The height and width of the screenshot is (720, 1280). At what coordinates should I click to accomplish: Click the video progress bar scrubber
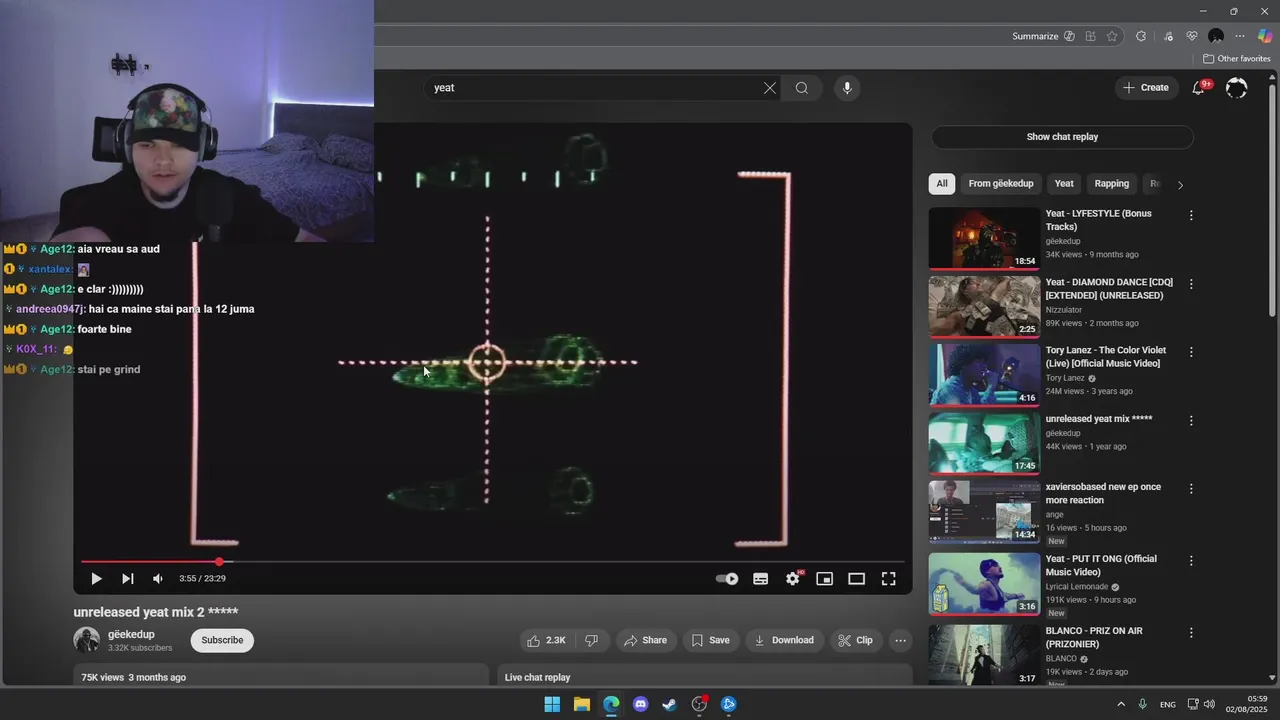click(x=219, y=562)
